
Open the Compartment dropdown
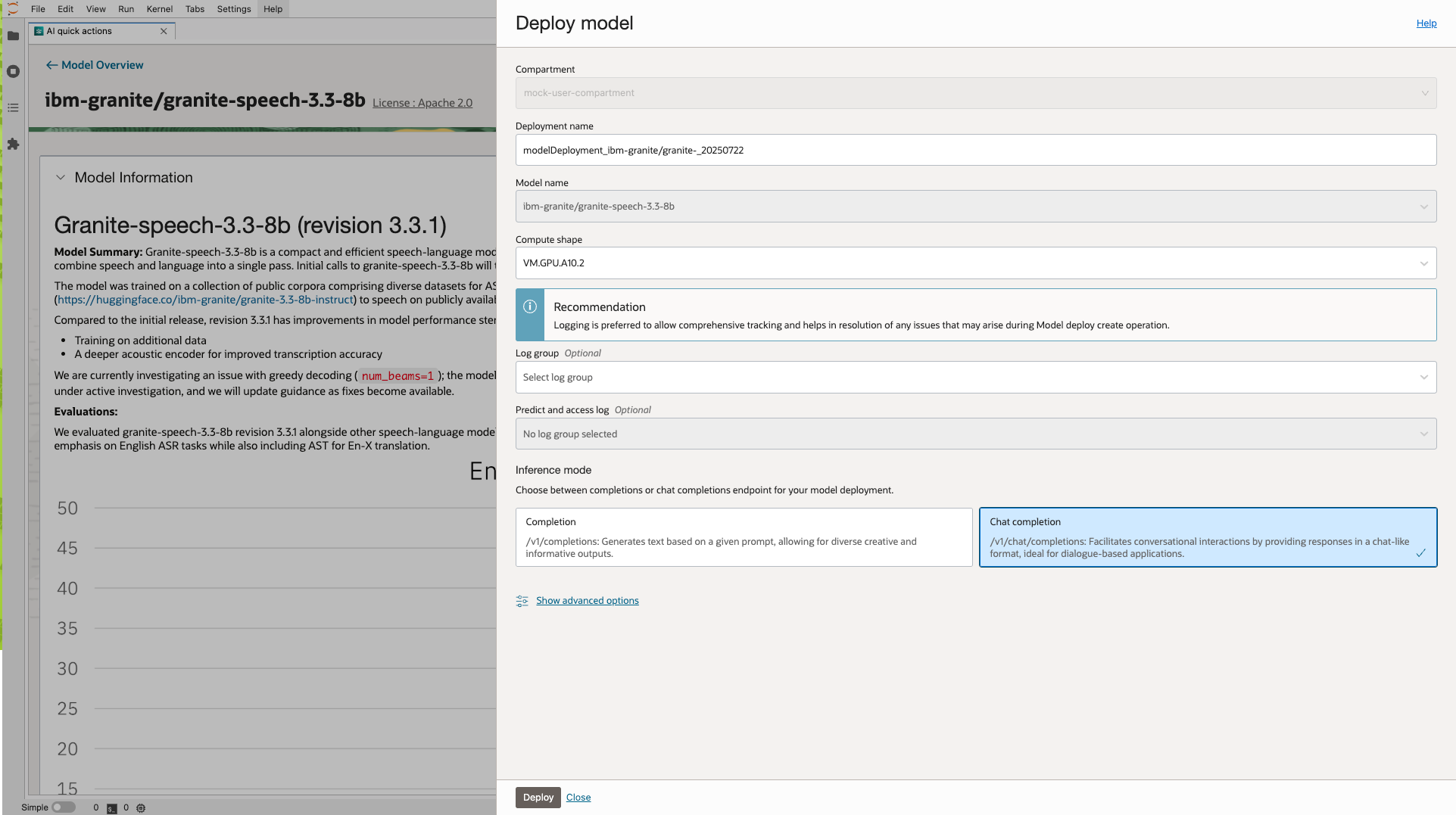[976, 93]
